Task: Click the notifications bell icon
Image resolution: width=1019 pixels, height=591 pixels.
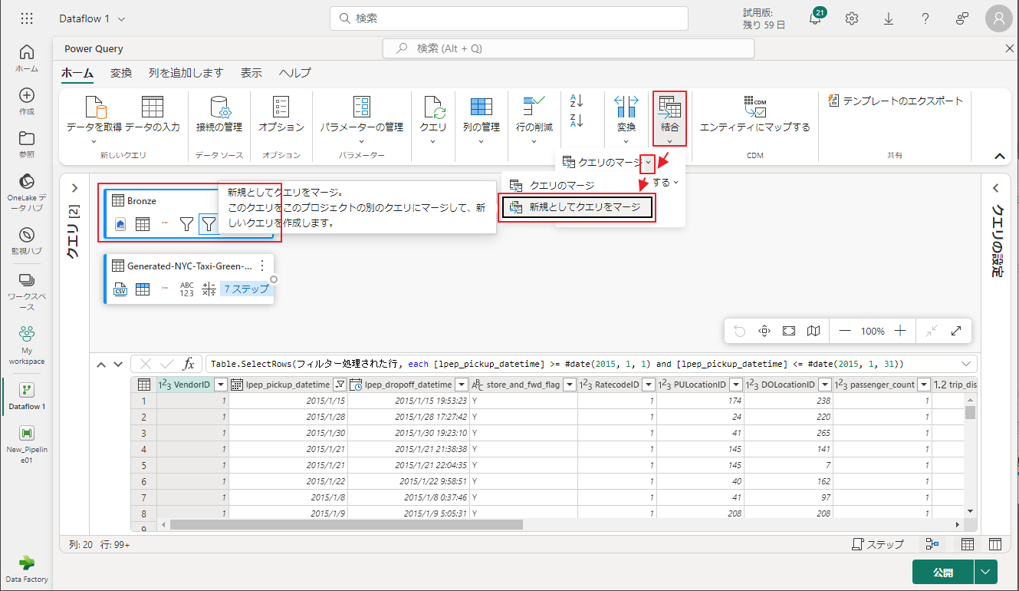Action: click(x=815, y=19)
